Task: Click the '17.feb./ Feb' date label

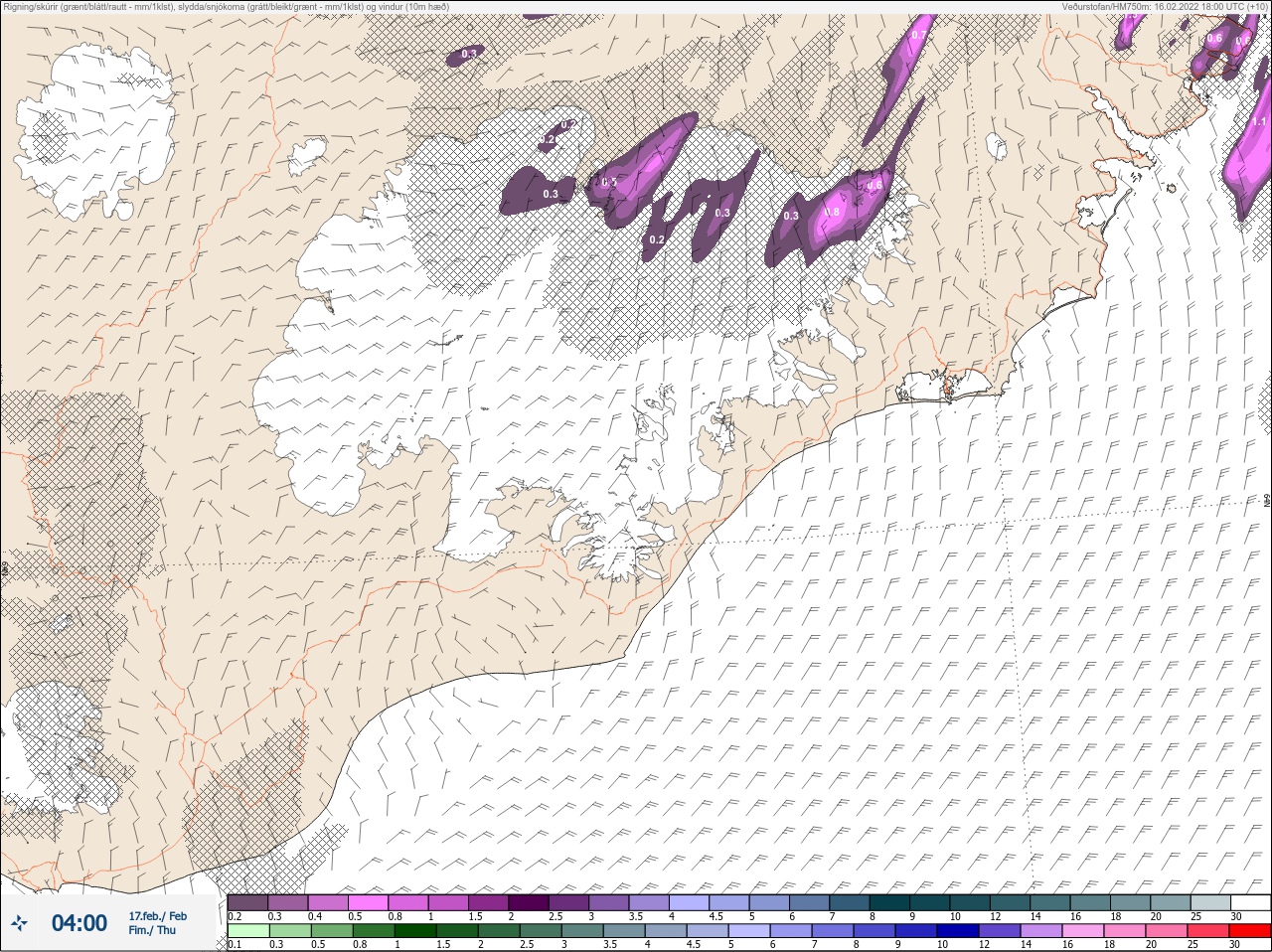Action: click(157, 915)
